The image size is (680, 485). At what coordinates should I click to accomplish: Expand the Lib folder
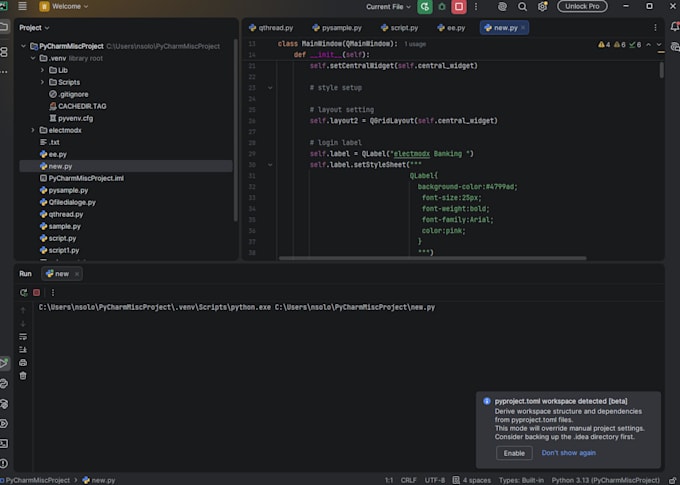click(x=42, y=70)
